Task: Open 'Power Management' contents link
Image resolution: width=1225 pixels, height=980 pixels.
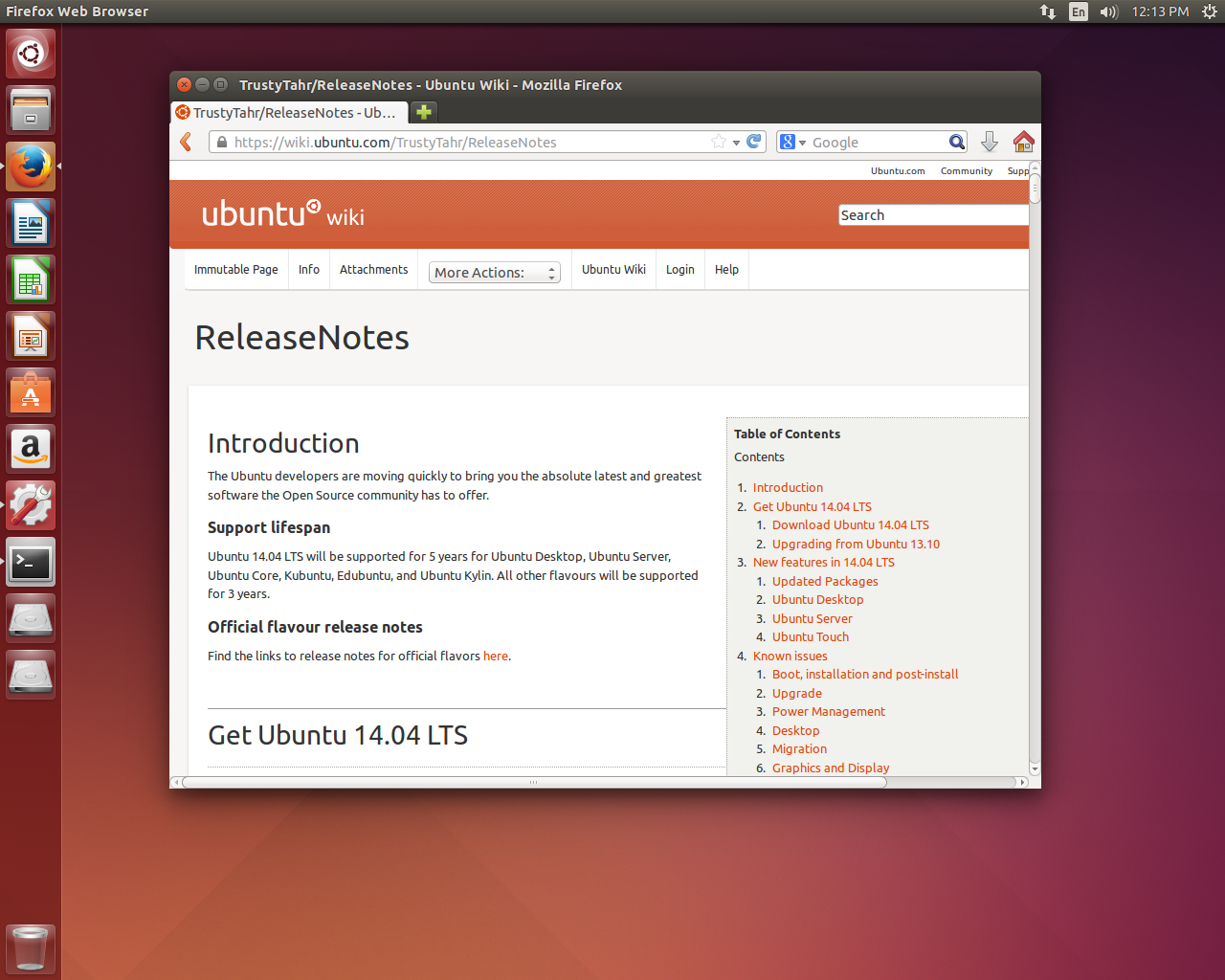Action: [x=829, y=711]
